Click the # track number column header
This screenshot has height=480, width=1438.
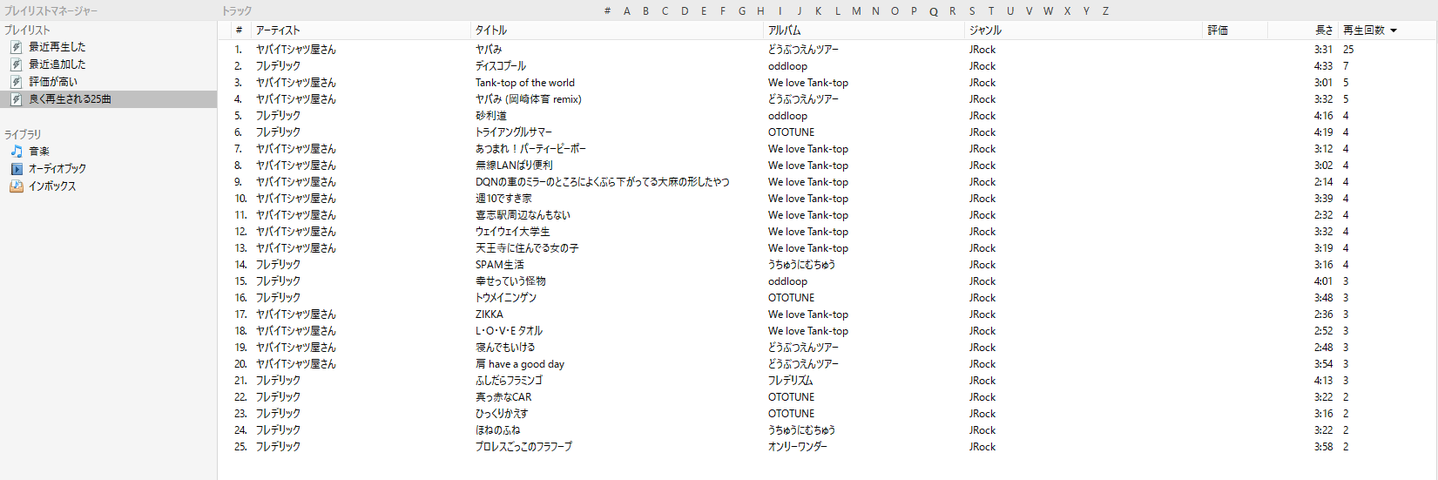[x=239, y=30]
